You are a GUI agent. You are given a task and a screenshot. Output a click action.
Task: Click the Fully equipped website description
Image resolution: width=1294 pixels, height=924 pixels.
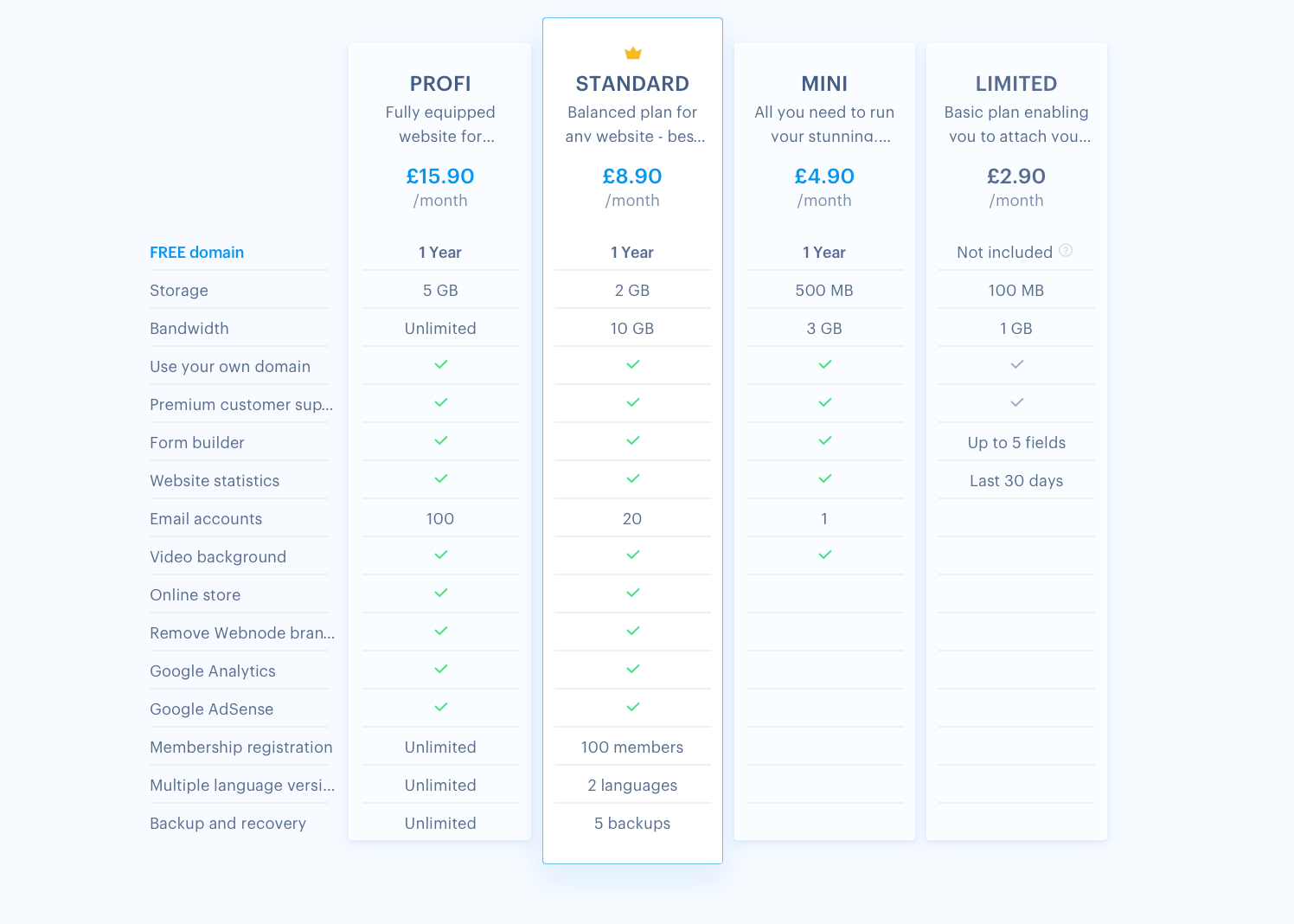pyautogui.click(x=440, y=125)
